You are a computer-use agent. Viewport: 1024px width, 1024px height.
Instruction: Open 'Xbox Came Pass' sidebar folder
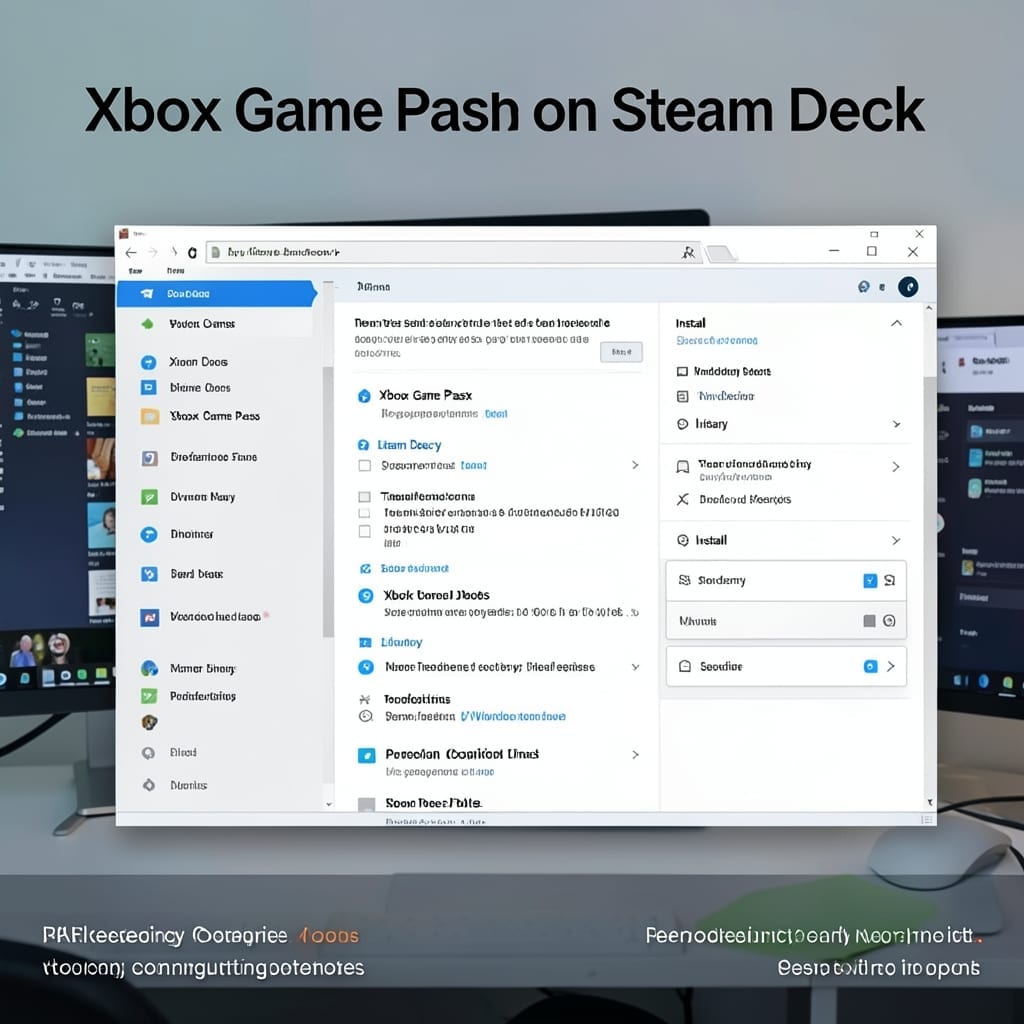coord(216,416)
